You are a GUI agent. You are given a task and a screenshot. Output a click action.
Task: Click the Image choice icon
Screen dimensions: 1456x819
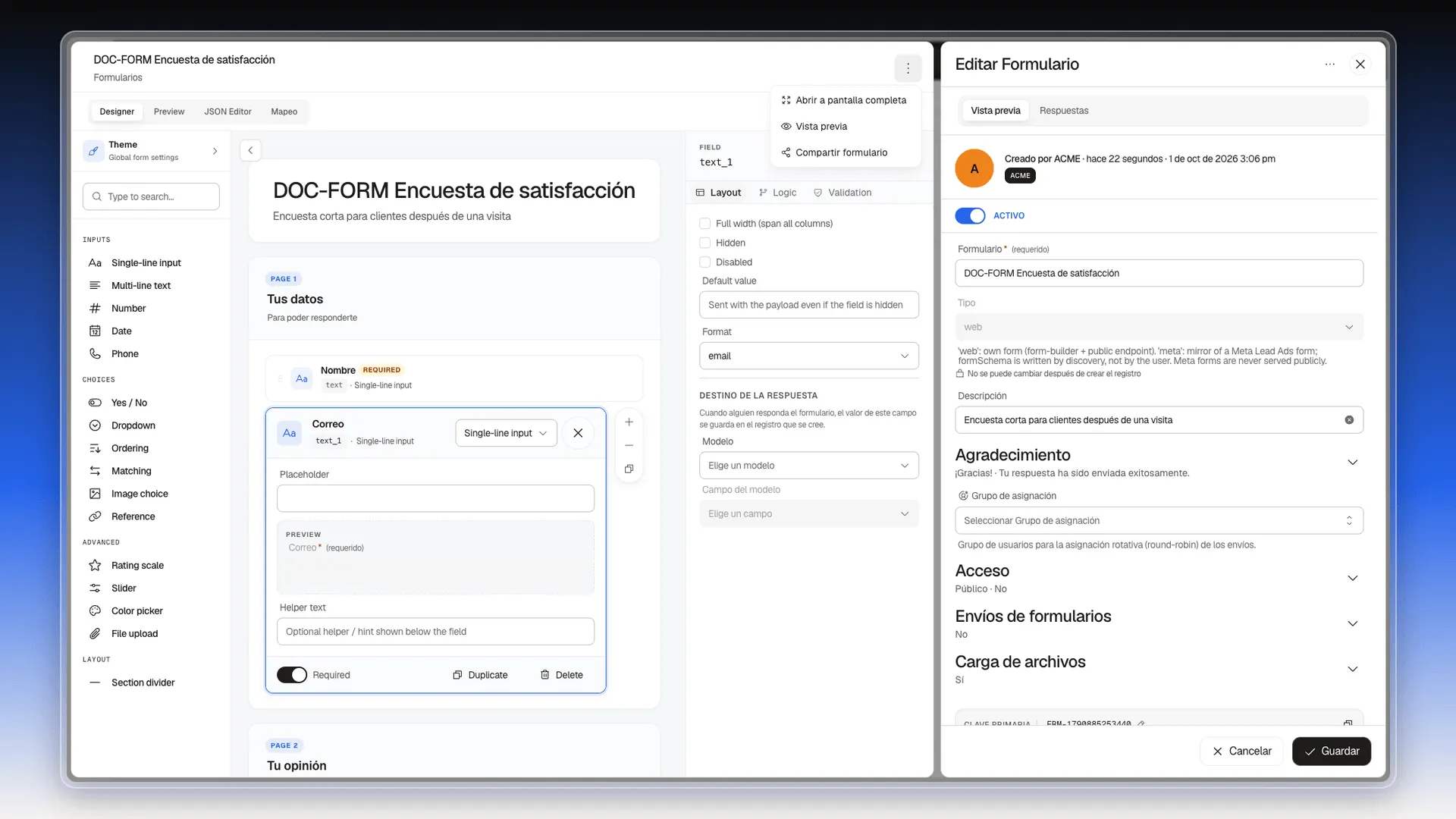tap(95, 494)
